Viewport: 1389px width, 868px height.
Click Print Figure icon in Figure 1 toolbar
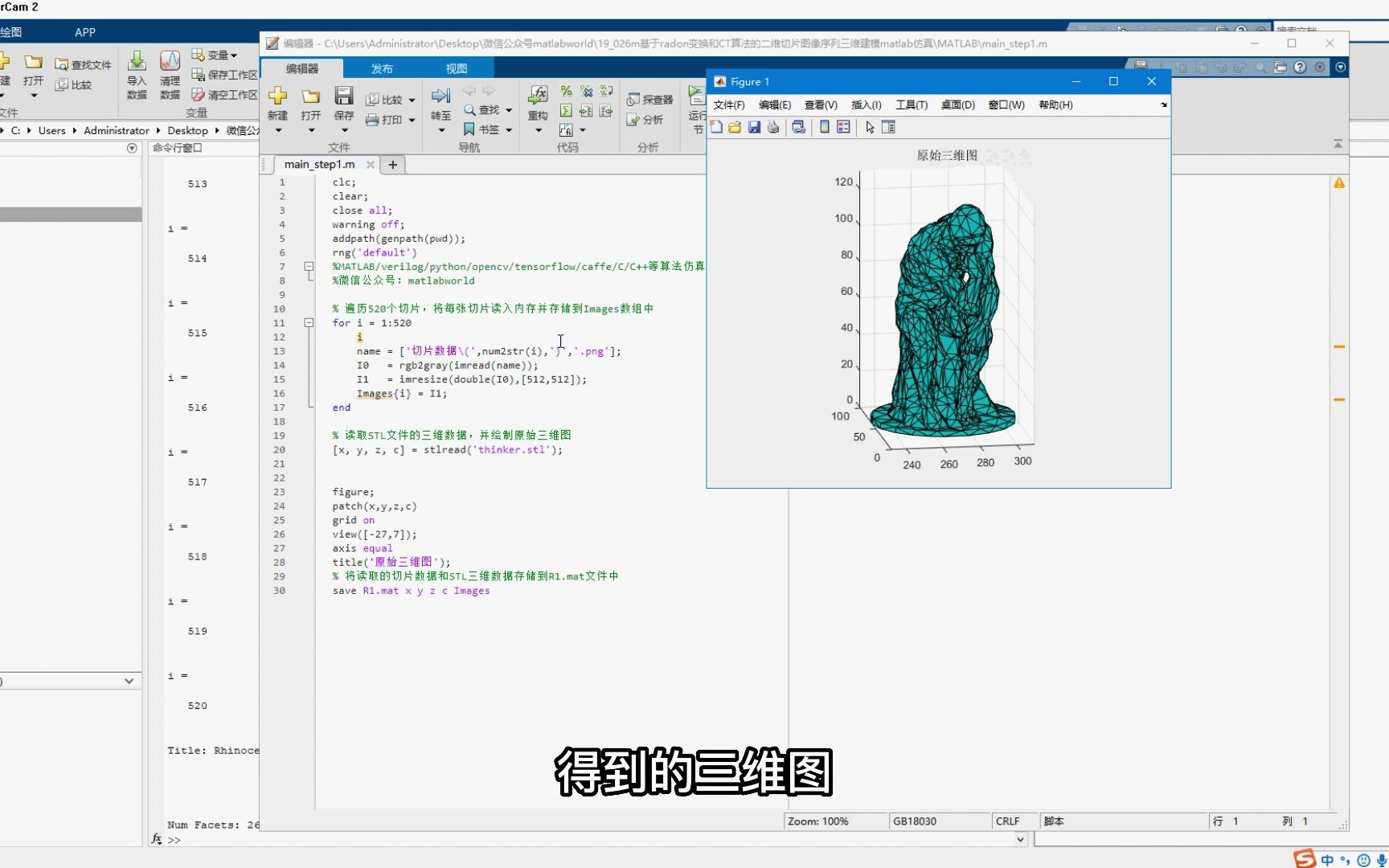[773, 127]
